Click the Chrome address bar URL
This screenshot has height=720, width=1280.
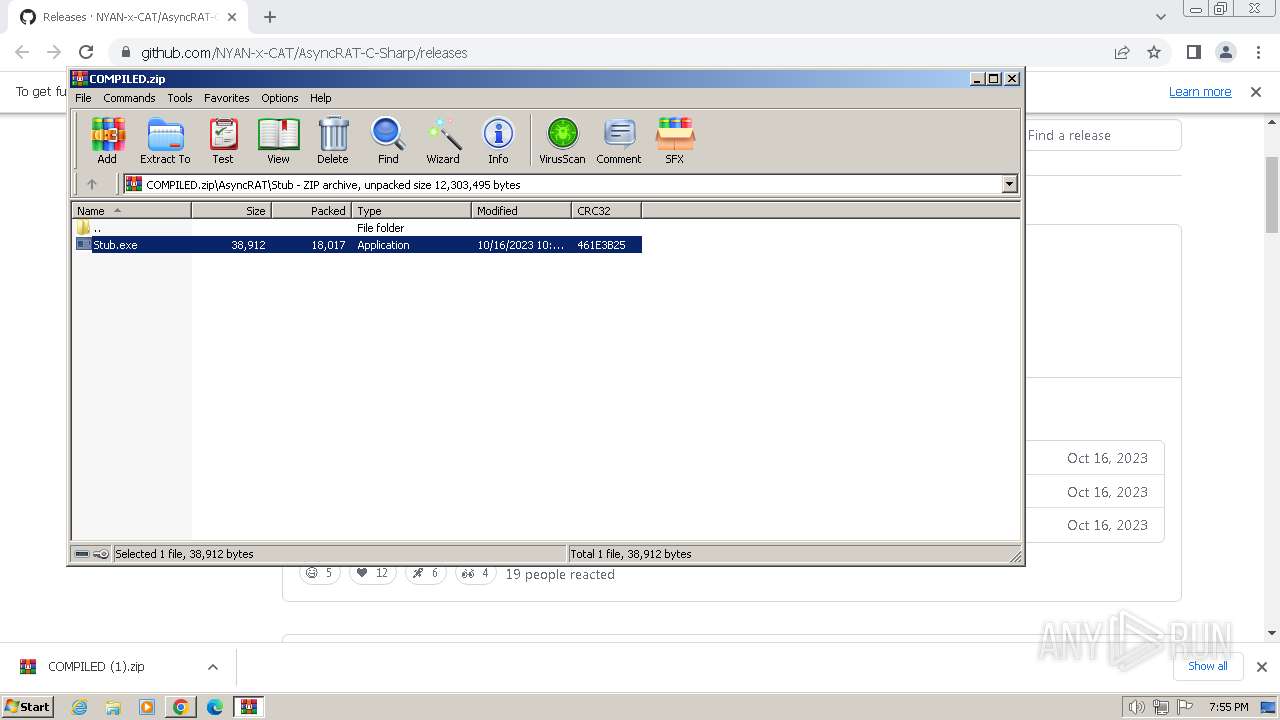click(x=304, y=52)
